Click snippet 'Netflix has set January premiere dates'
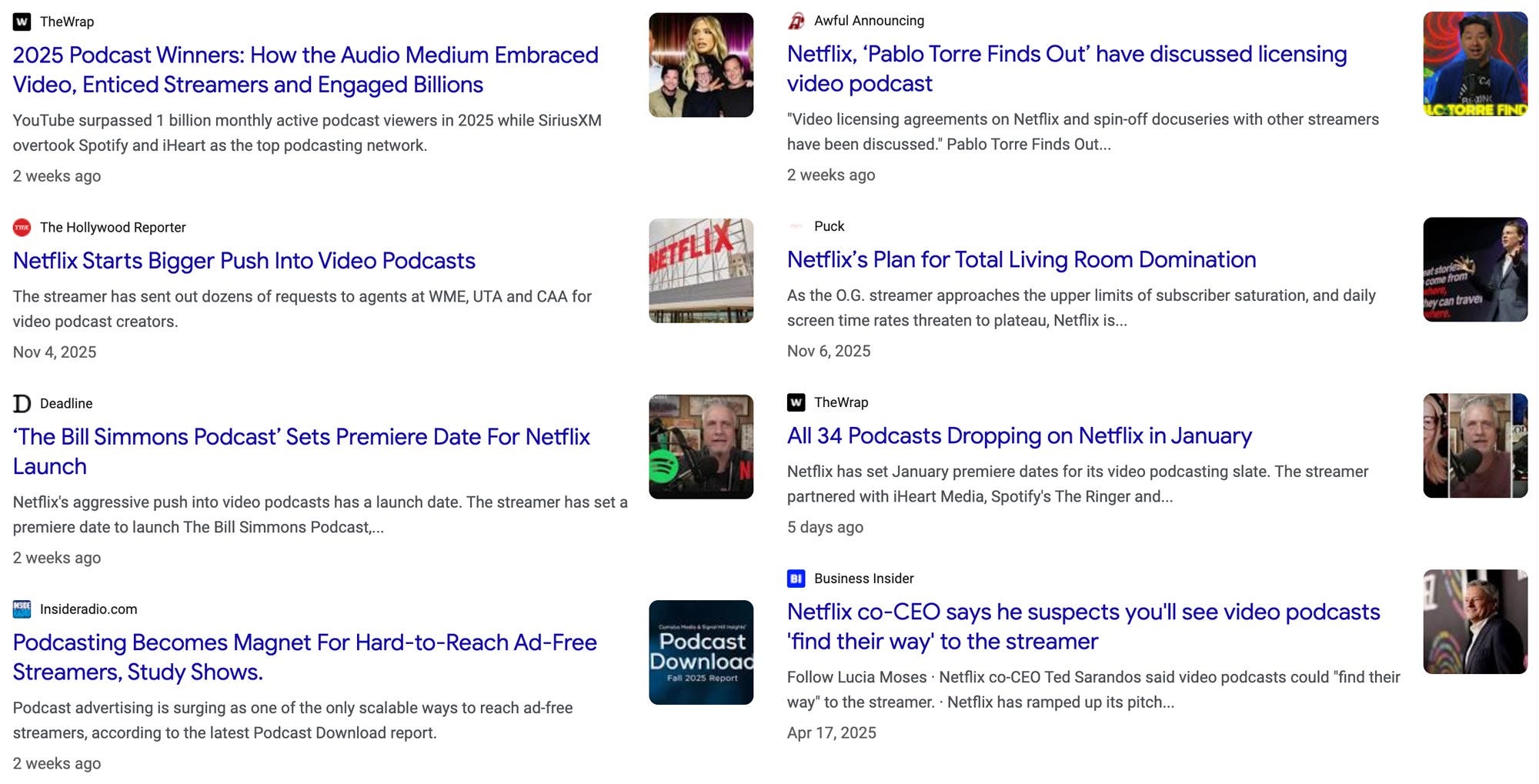Viewport: 1539px width, 784px height. 1078,484
